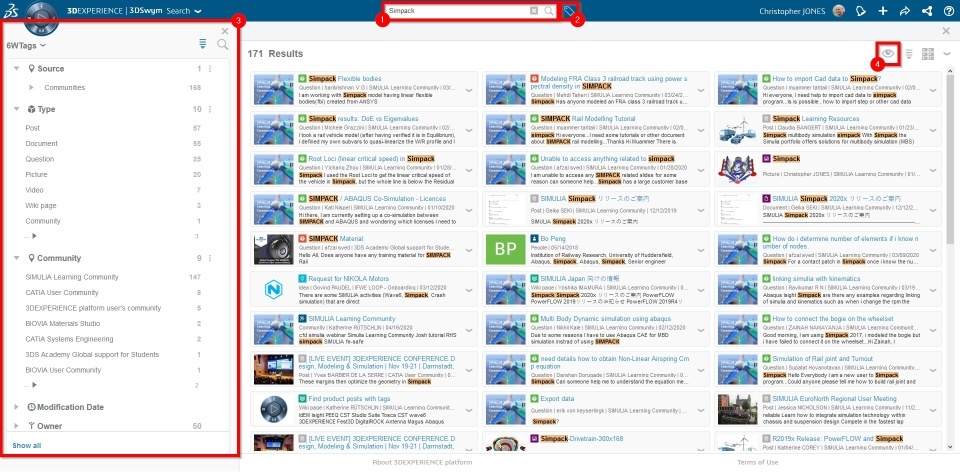Collapse the Source section

[17, 69]
